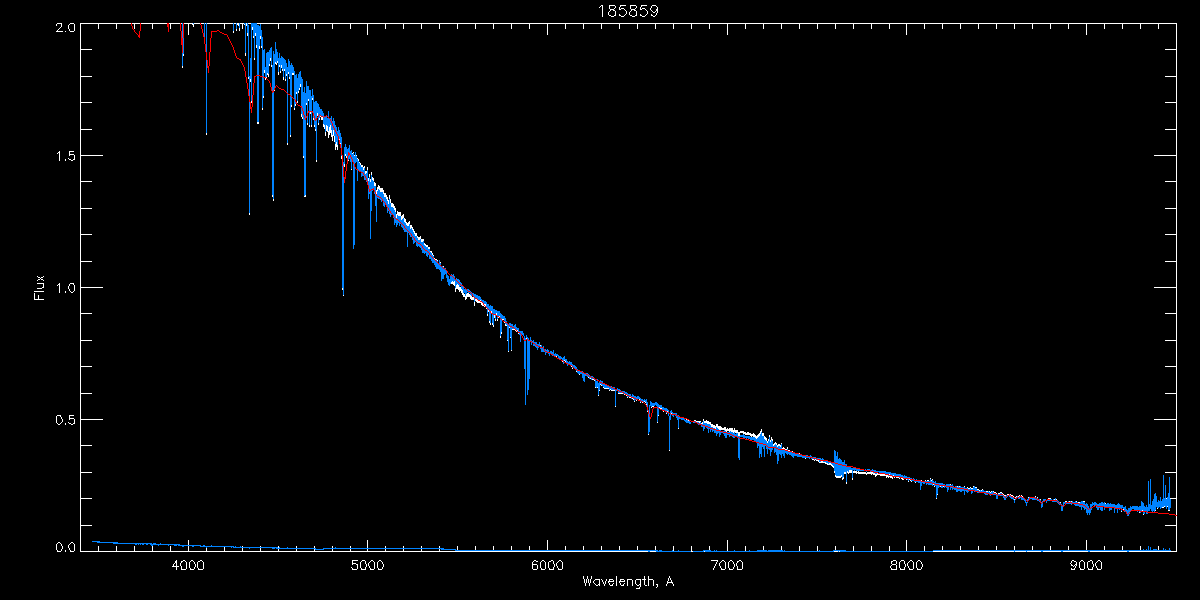
Task: Click the noisy spectrum spikes near 9400
Action: click(x=1158, y=496)
